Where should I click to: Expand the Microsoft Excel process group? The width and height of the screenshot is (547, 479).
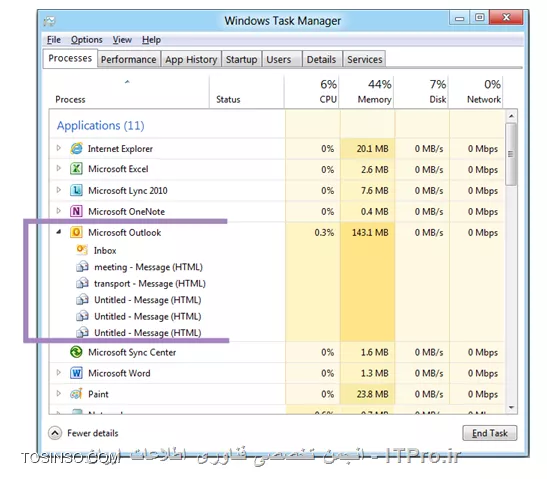(59, 169)
